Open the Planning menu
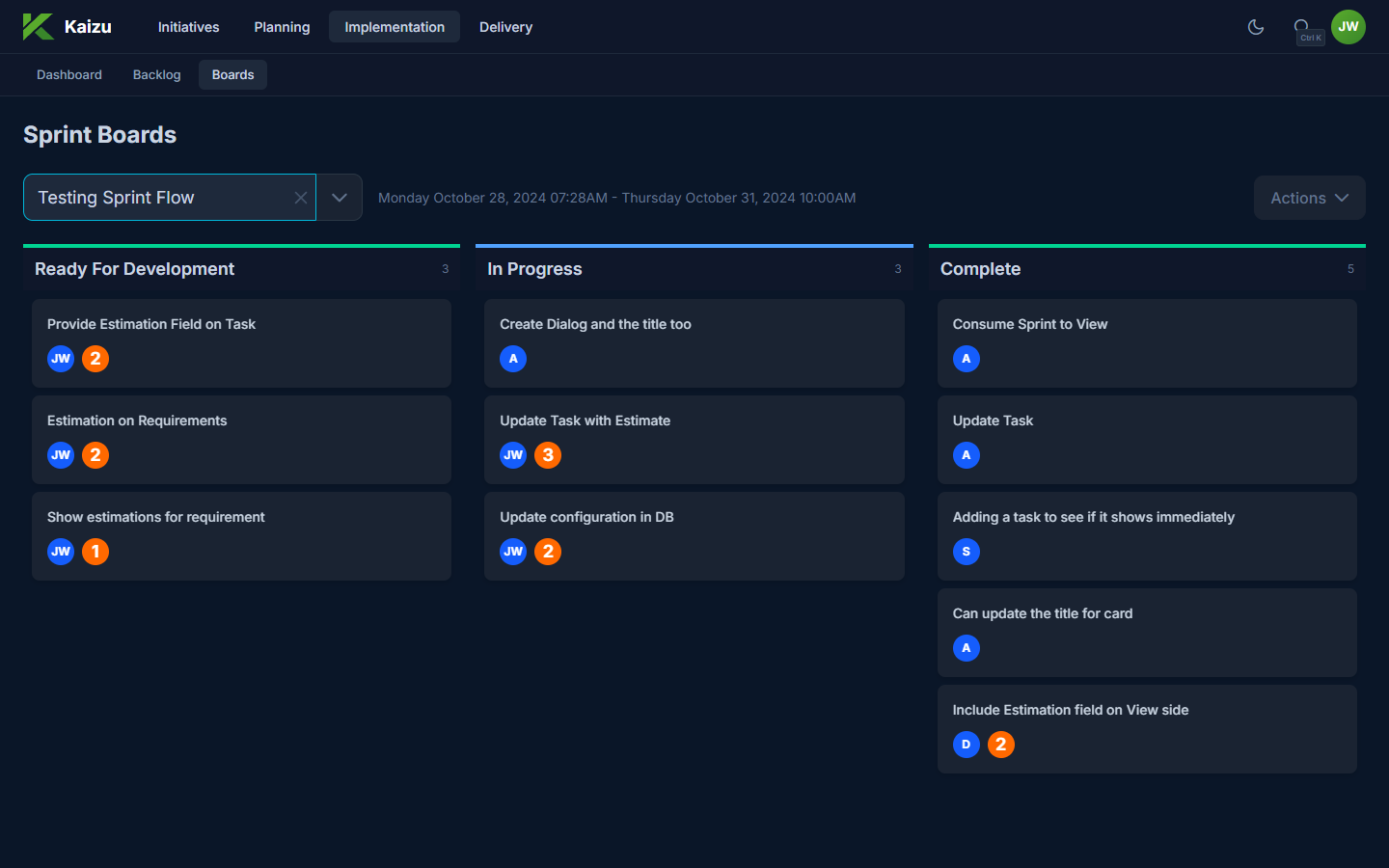The image size is (1389, 868). pos(282,27)
